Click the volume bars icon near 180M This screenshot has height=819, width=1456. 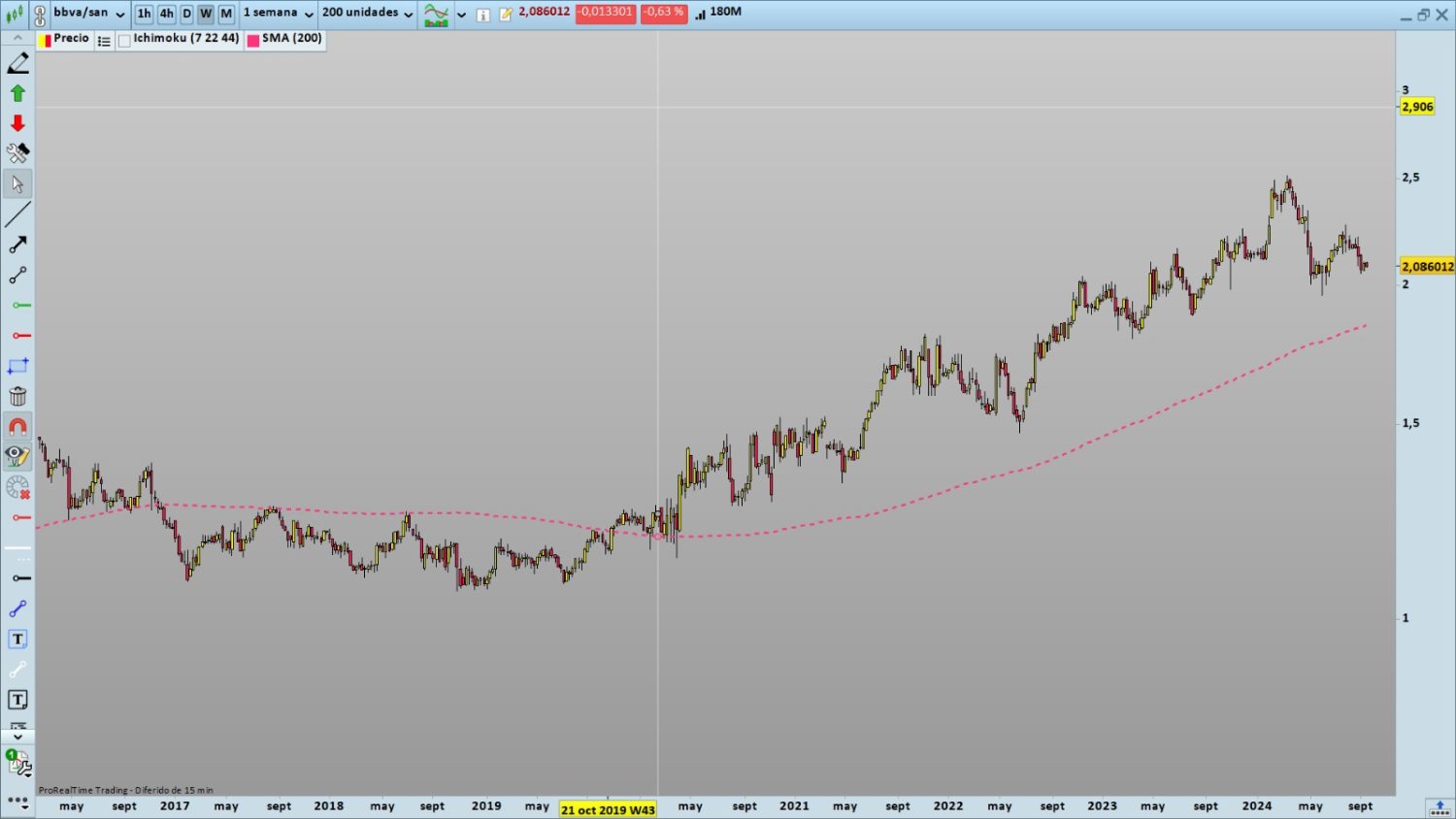(x=700, y=14)
